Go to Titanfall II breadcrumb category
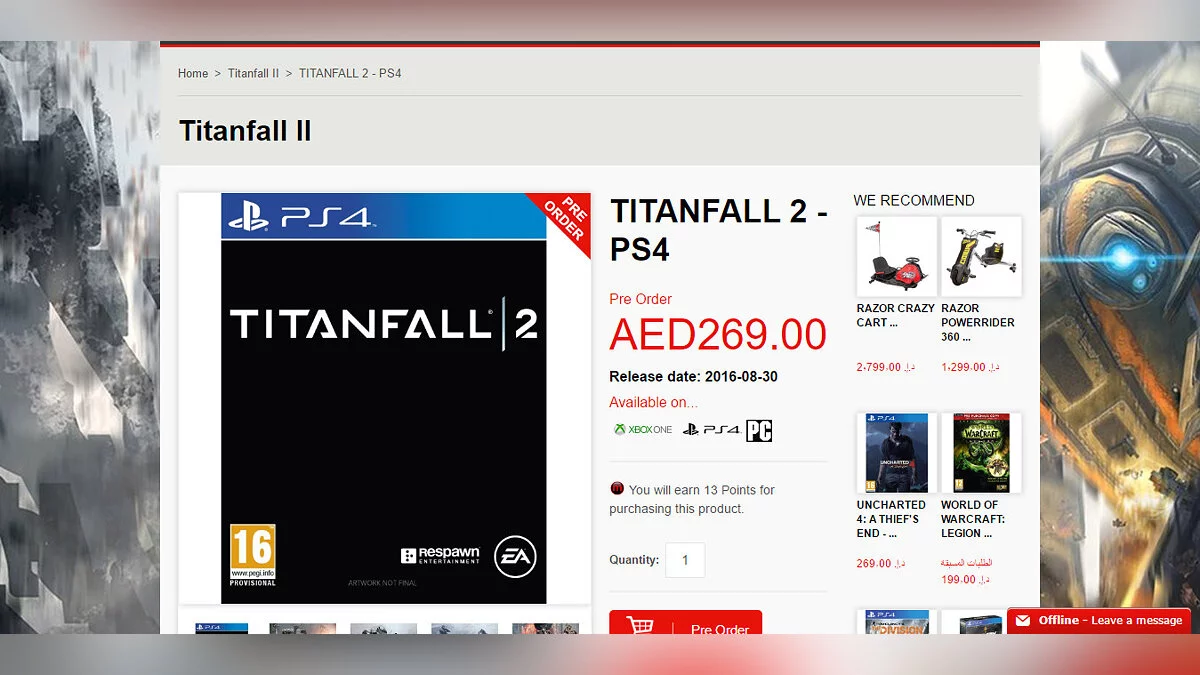 point(253,73)
